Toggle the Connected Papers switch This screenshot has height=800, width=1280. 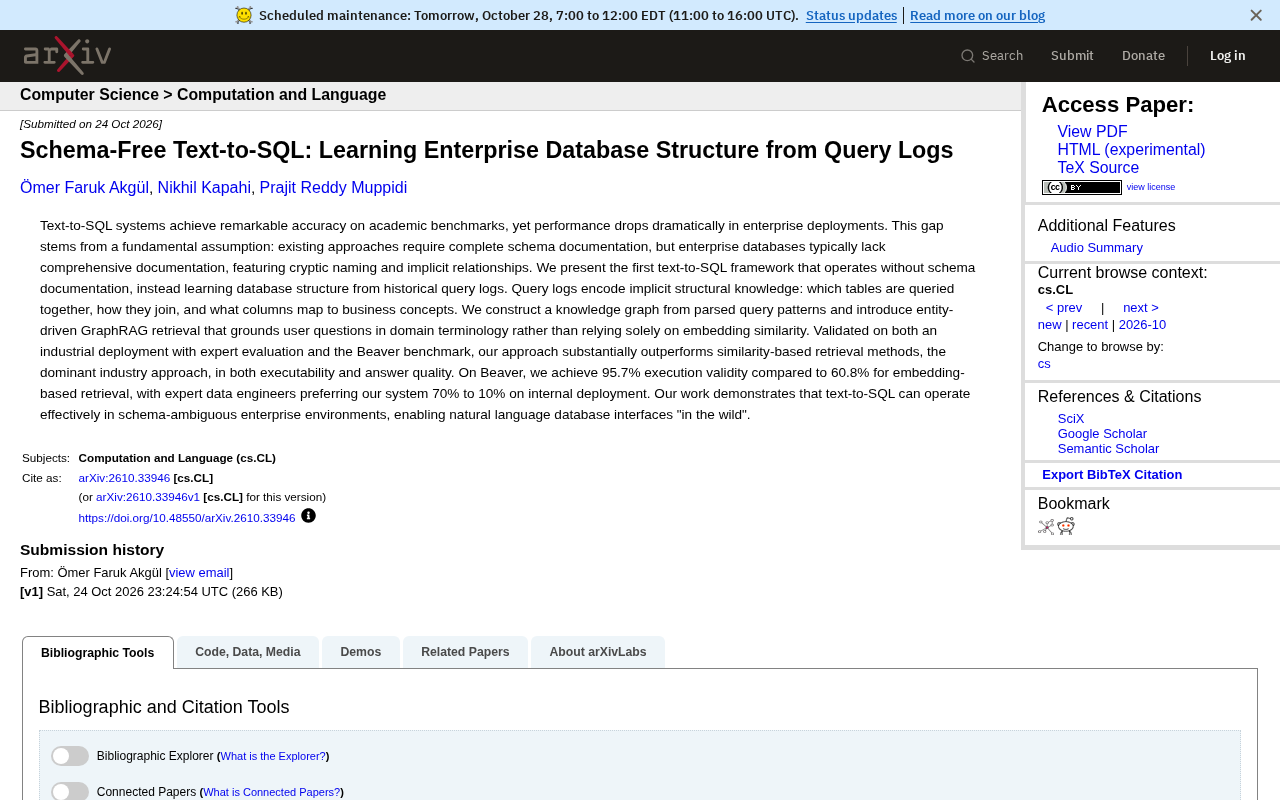tap(70, 792)
